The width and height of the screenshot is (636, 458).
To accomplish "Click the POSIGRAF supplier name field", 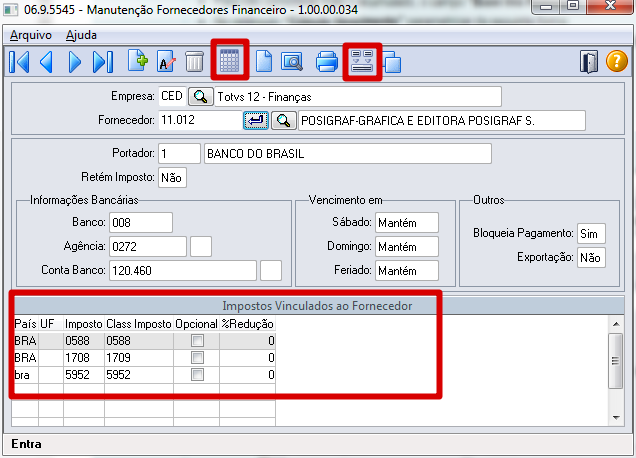I will (442, 120).
